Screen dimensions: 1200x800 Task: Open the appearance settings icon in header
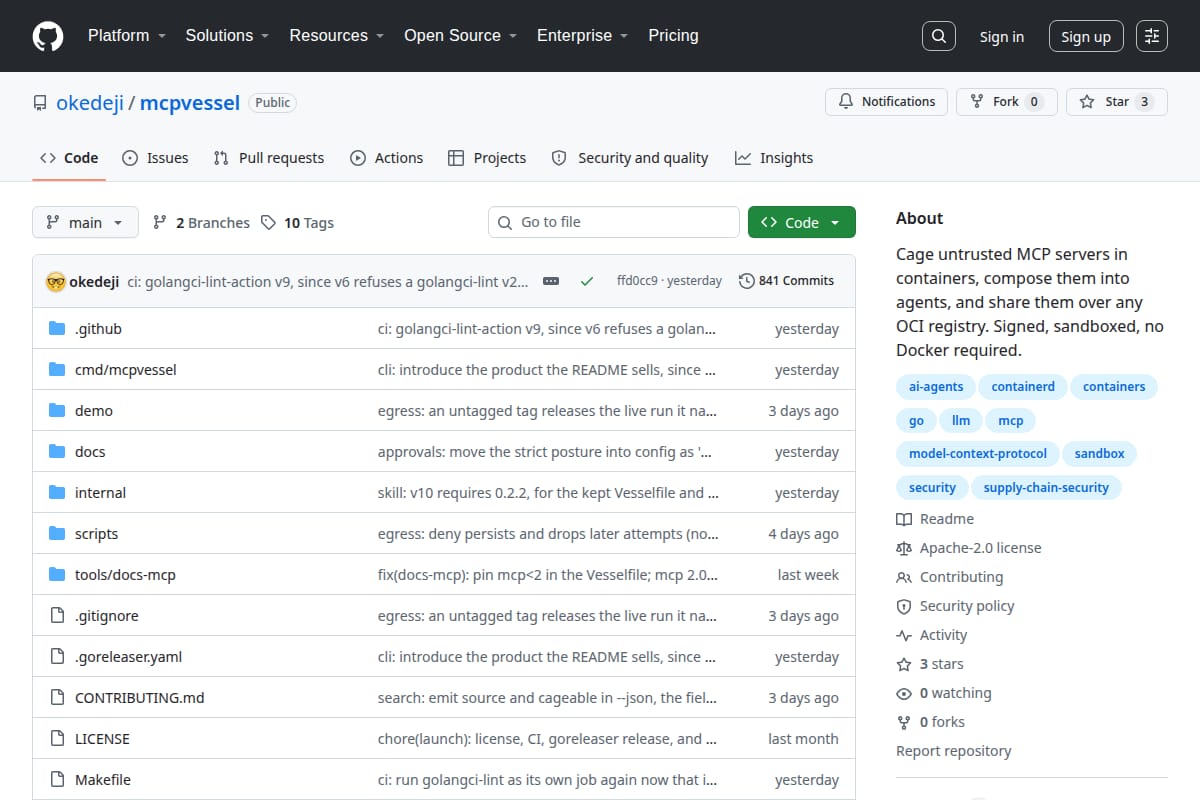[1152, 36]
